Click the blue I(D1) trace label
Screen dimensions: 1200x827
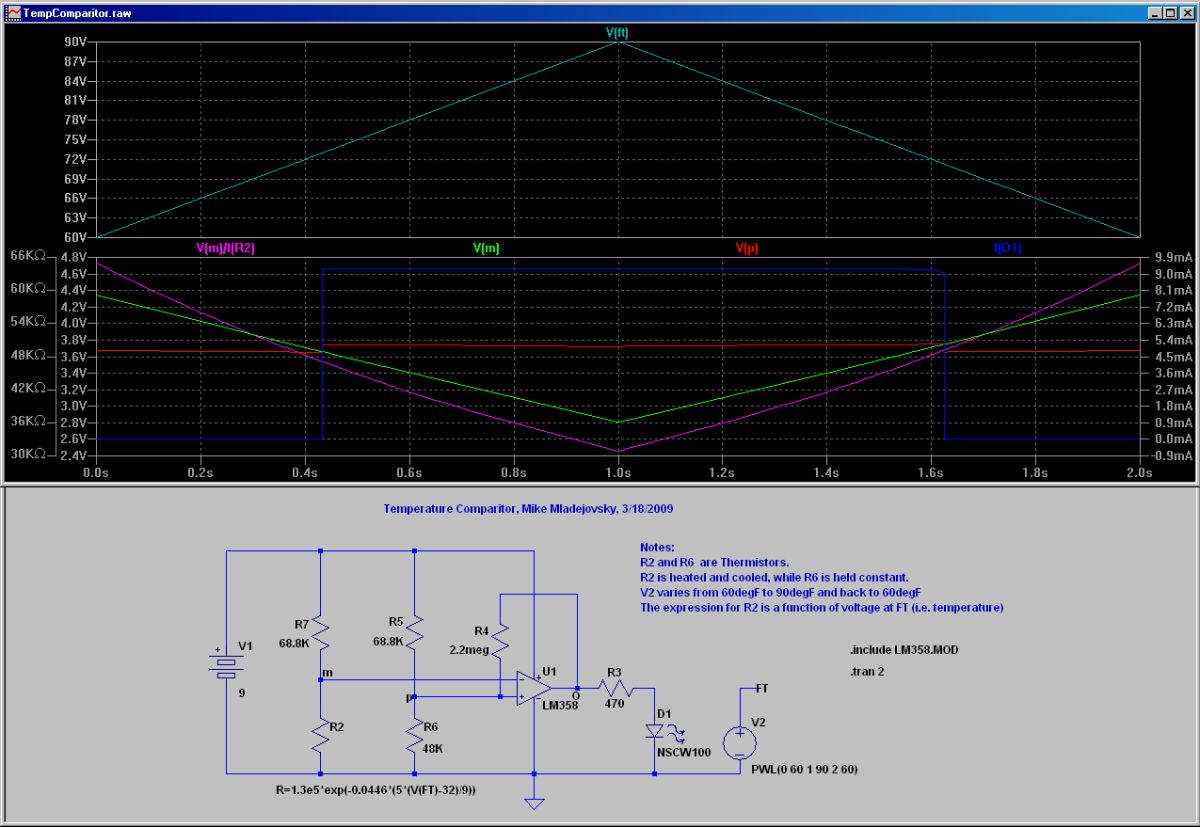click(1008, 247)
